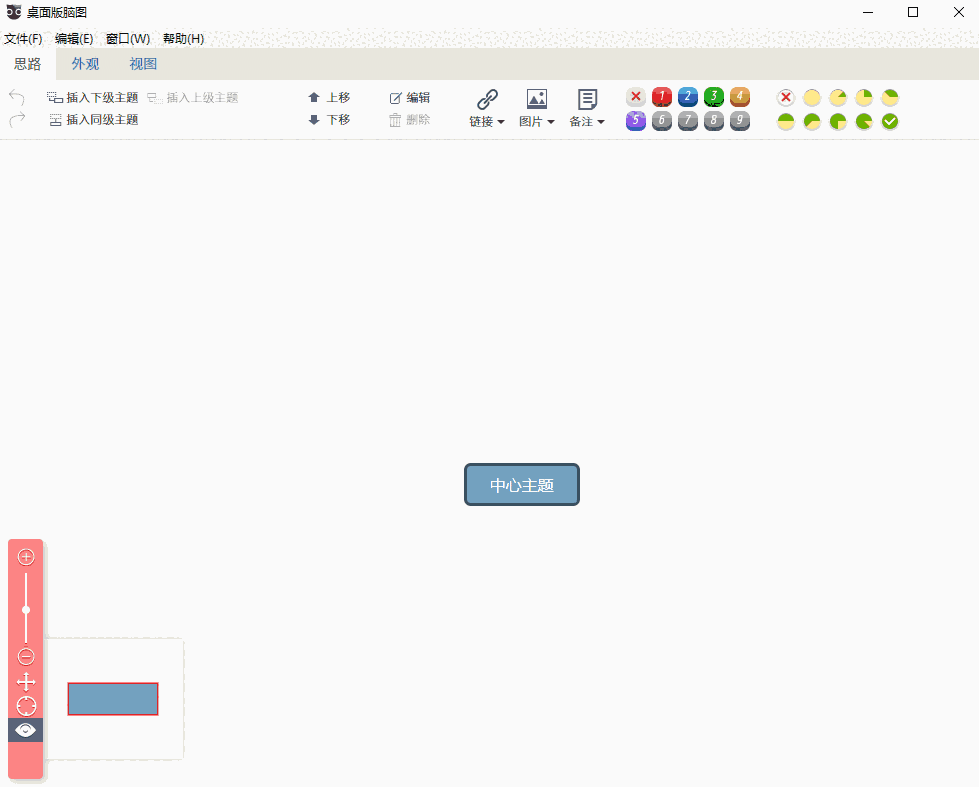Click the zoom slider handle
The height and width of the screenshot is (787, 979).
pos(26,610)
